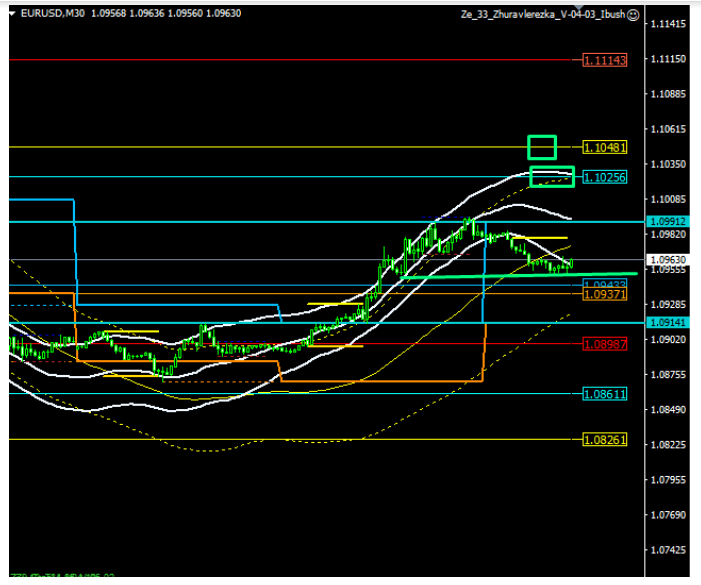Click the current price tag 1.09630

(x=668, y=260)
